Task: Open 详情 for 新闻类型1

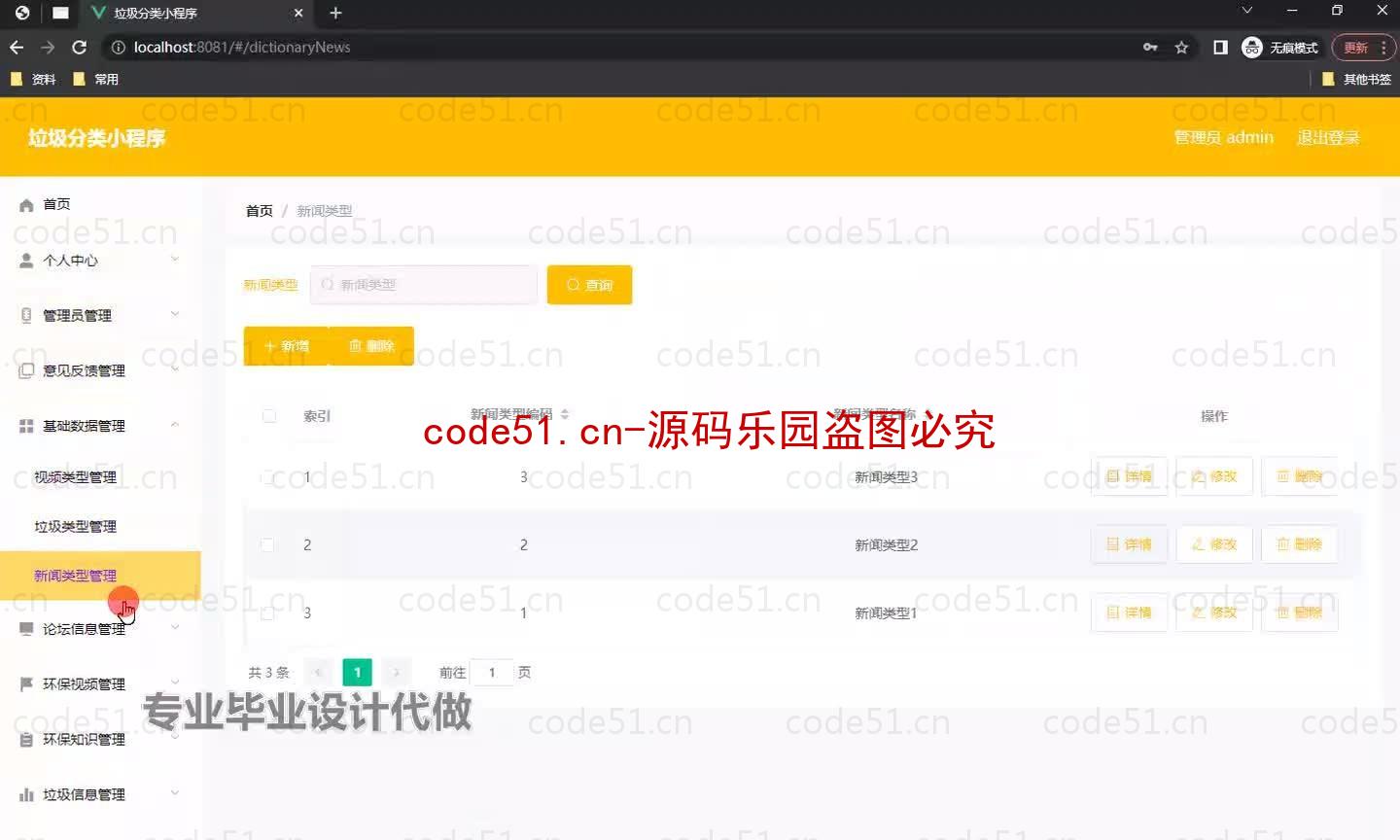Action: [x=1129, y=612]
